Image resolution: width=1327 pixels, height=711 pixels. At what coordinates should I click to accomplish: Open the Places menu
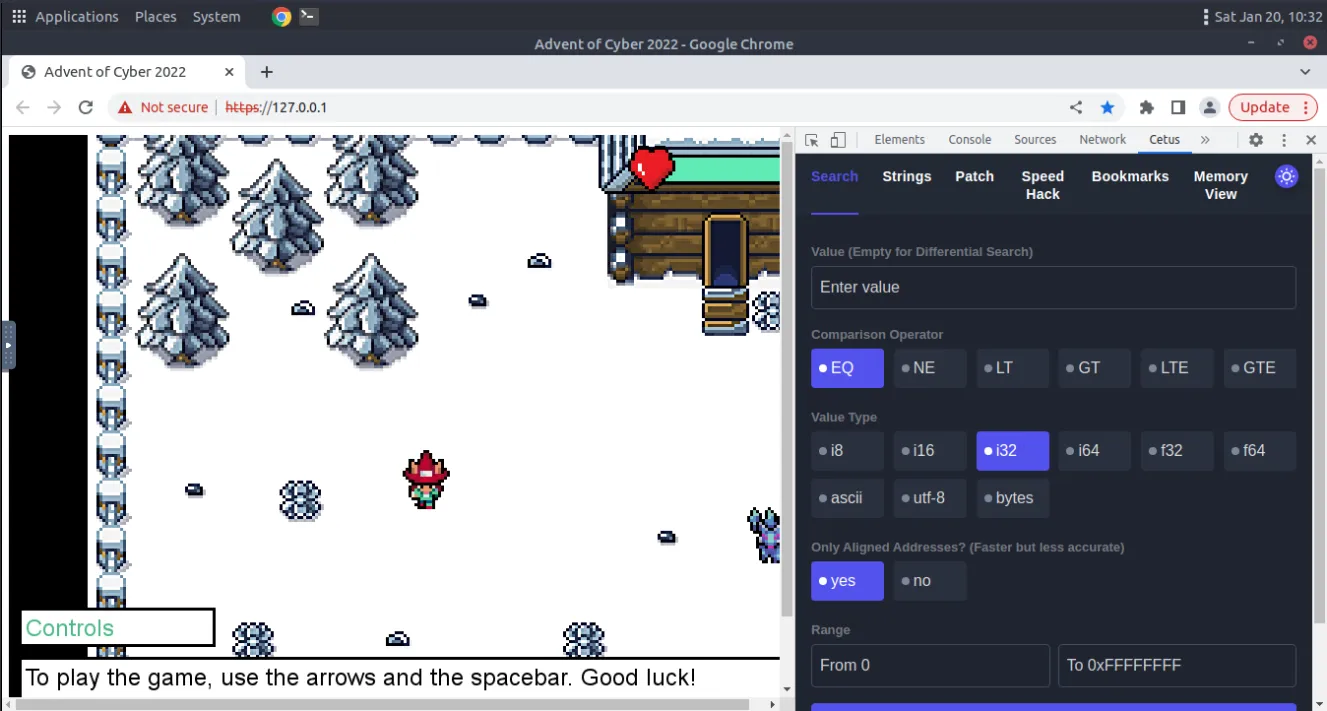click(156, 16)
